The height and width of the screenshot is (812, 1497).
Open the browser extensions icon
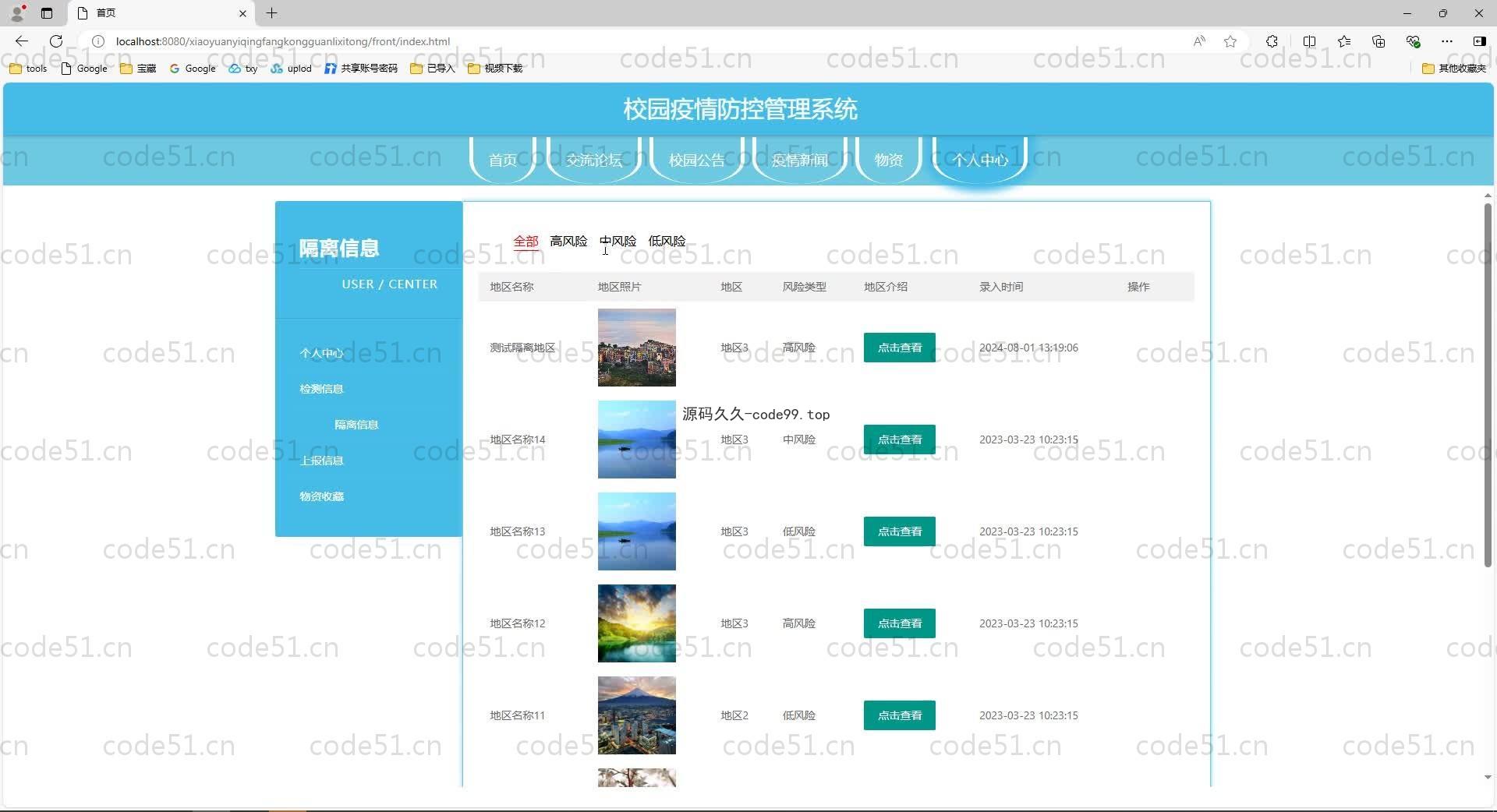coord(1272,41)
